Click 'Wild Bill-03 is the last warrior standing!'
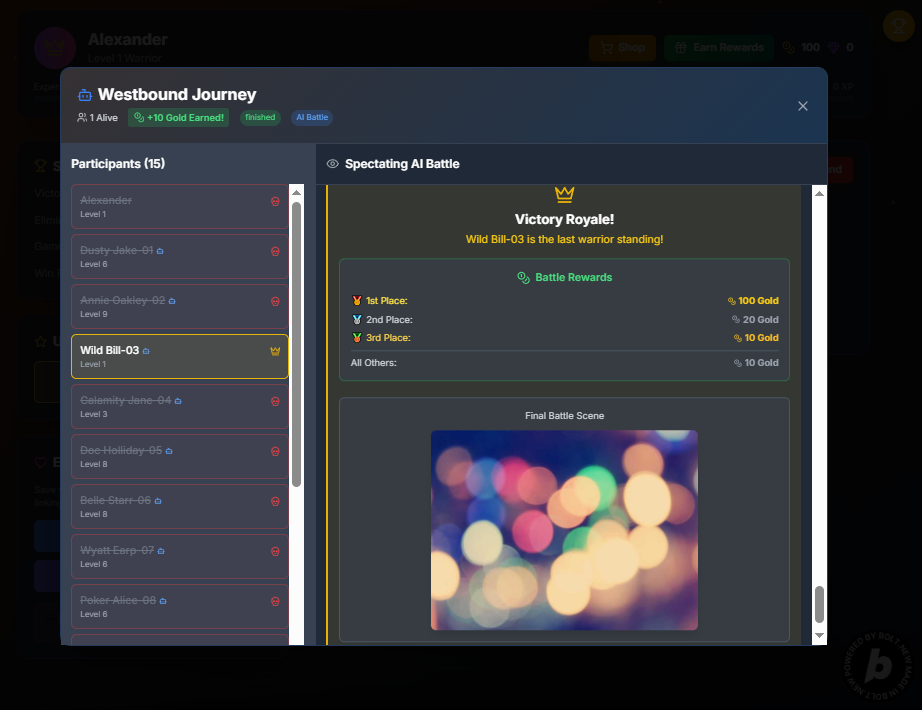 (x=564, y=239)
